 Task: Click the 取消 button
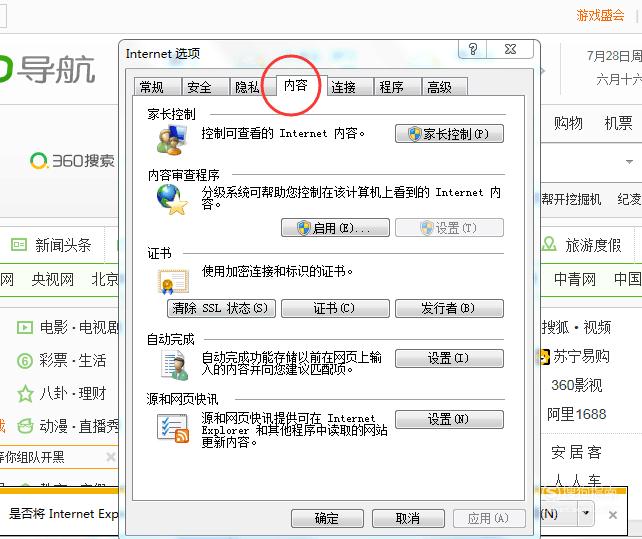tap(408, 519)
